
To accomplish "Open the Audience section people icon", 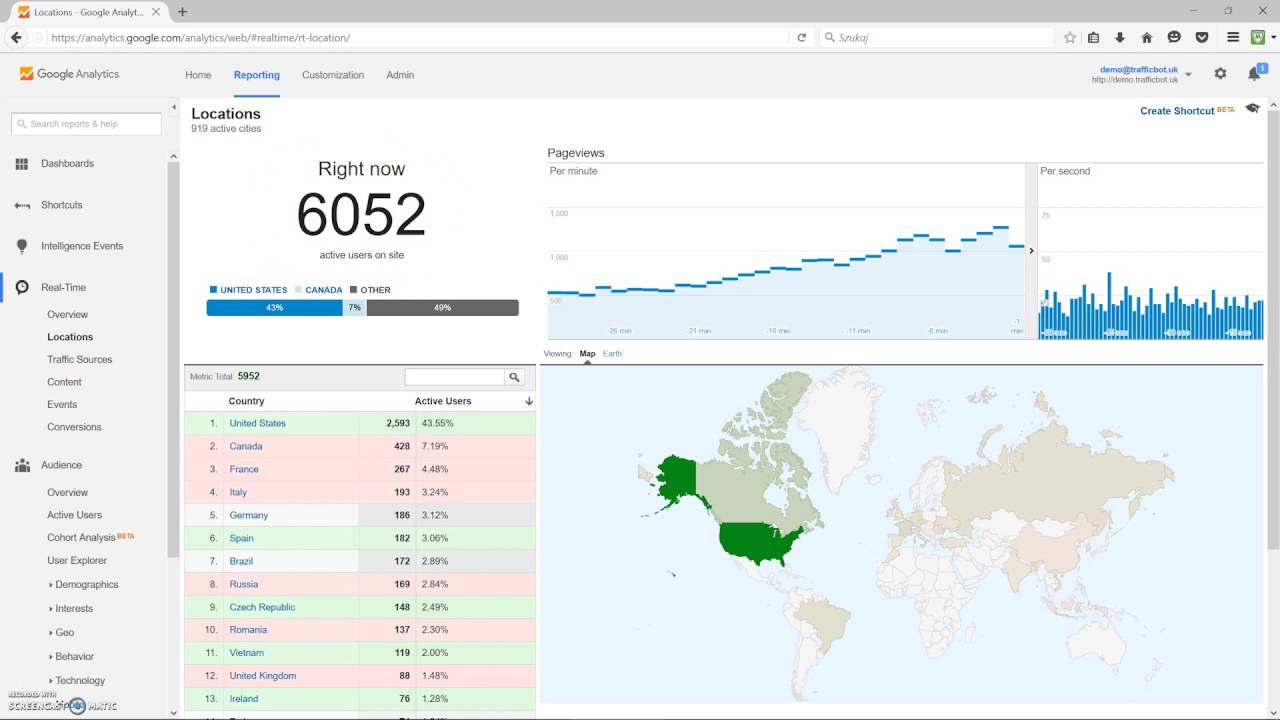I will coord(22,464).
